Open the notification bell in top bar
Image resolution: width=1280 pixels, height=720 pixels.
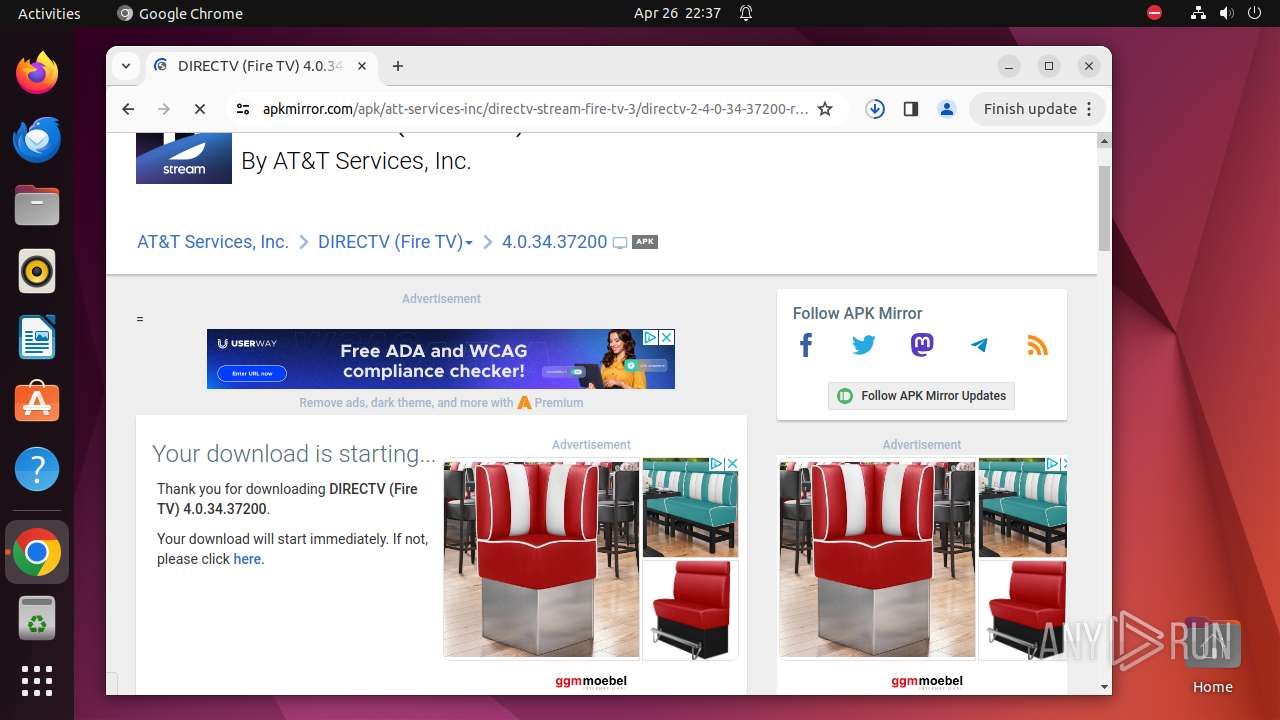746,13
